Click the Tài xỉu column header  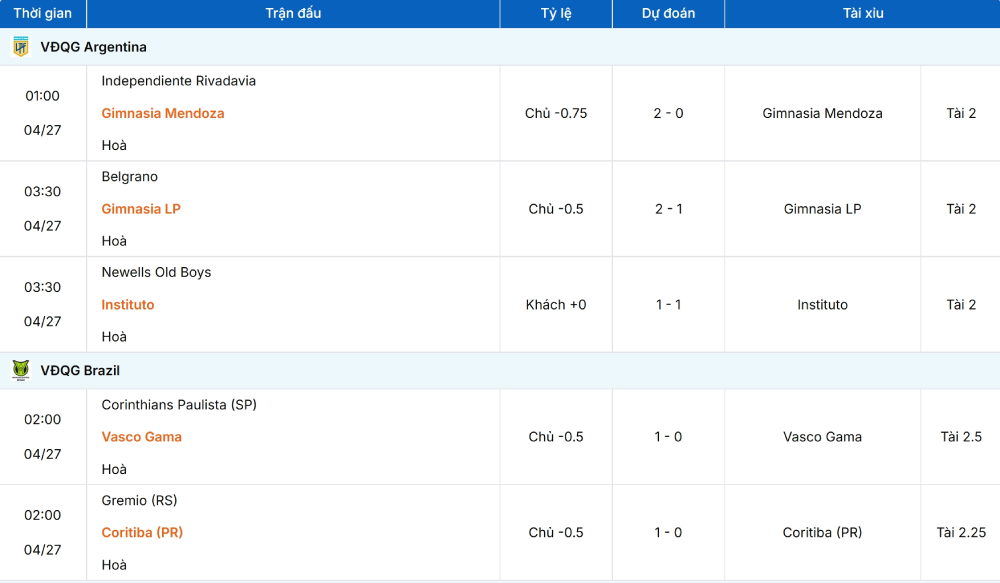pyautogui.click(x=863, y=13)
